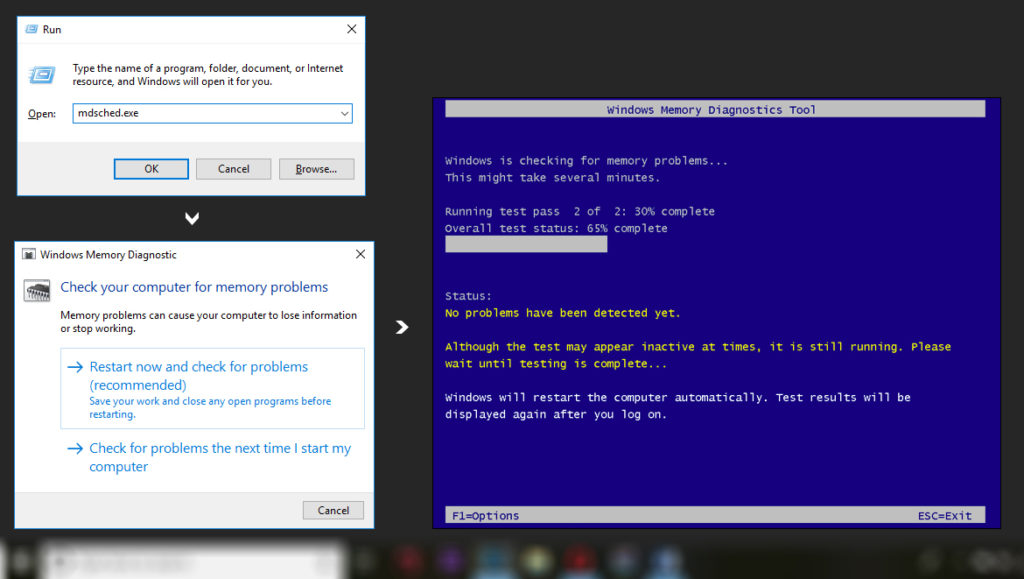Click the blue program icon in the Run dialog
This screenshot has height=579, width=1024.
point(40,74)
